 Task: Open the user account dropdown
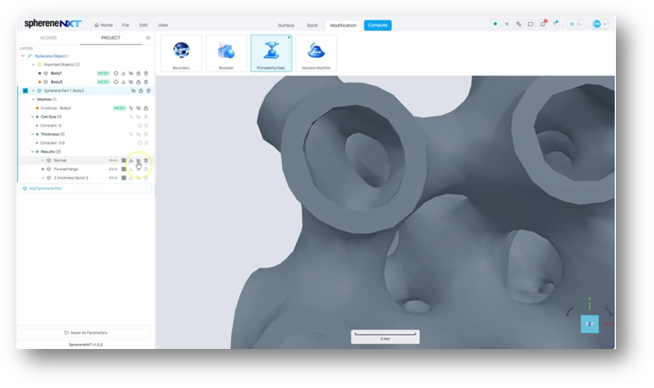click(x=600, y=24)
